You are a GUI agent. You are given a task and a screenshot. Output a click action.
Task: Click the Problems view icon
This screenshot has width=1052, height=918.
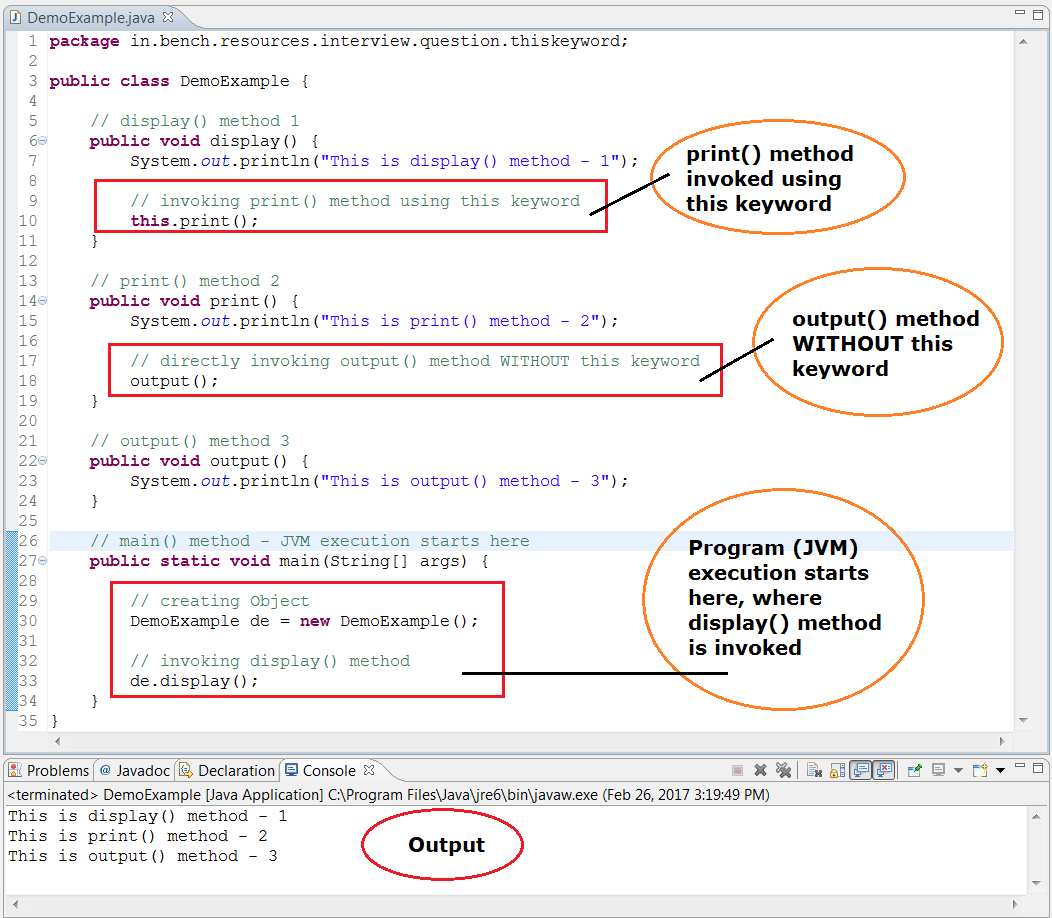(13, 770)
